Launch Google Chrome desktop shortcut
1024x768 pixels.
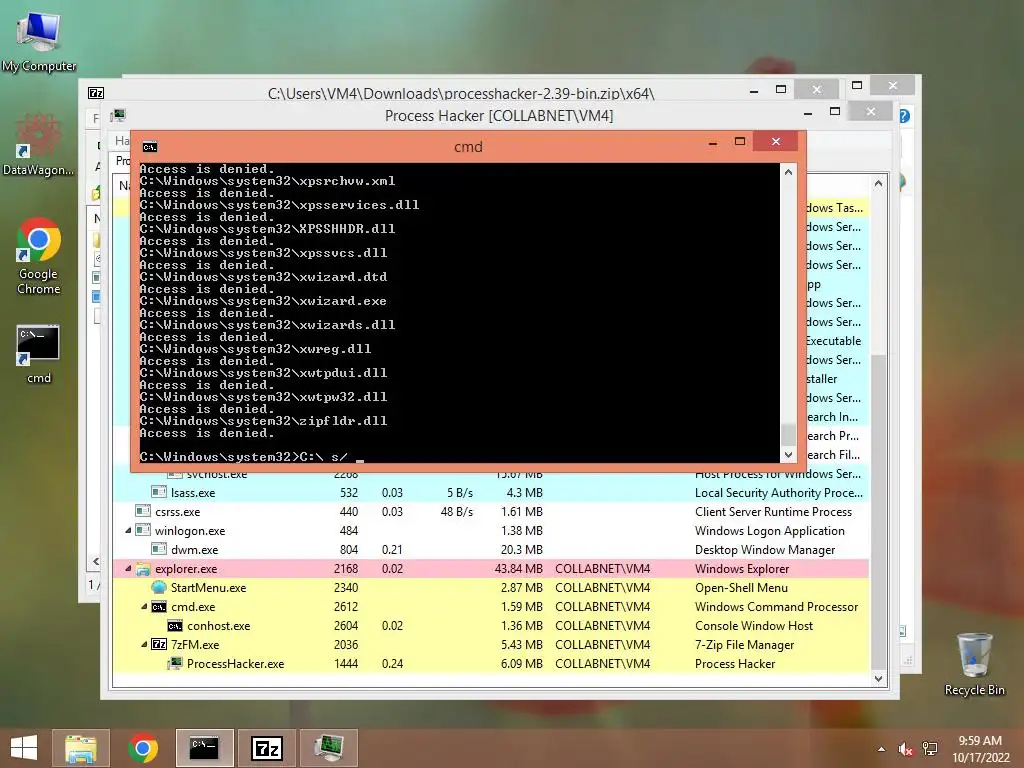pyautogui.click(x=39, y=256)
